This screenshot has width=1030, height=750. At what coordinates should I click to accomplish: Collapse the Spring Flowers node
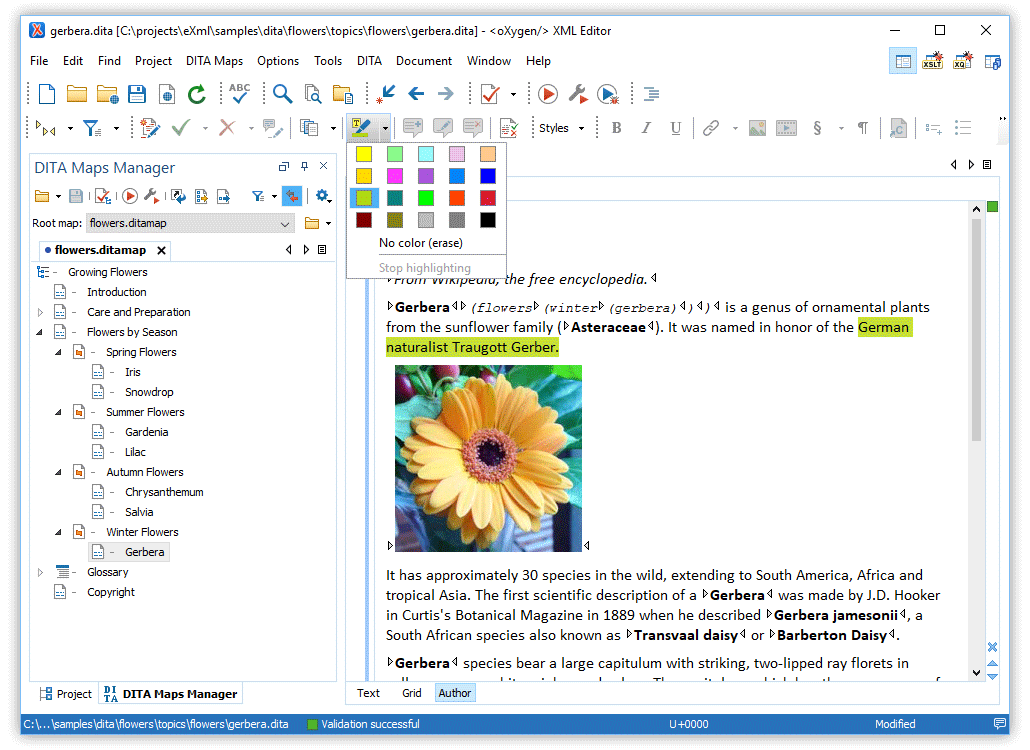58,353
